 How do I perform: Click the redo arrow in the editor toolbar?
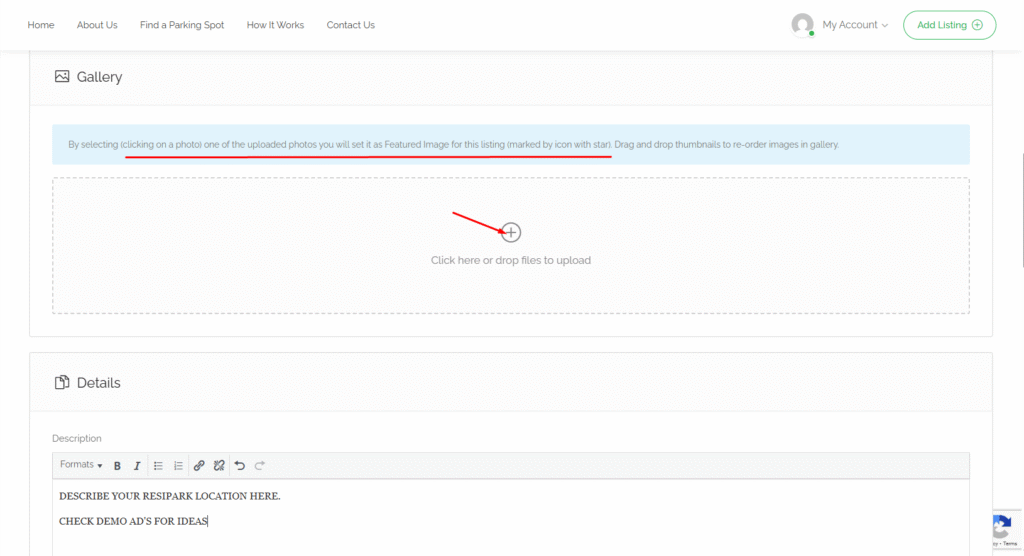[x=260, y=466]
